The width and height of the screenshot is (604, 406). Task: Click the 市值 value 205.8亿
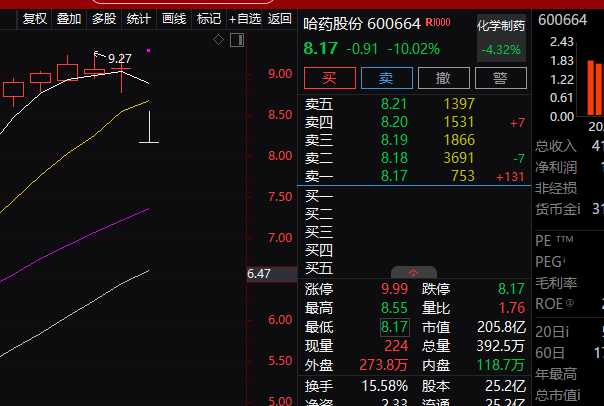pos(502,327)
